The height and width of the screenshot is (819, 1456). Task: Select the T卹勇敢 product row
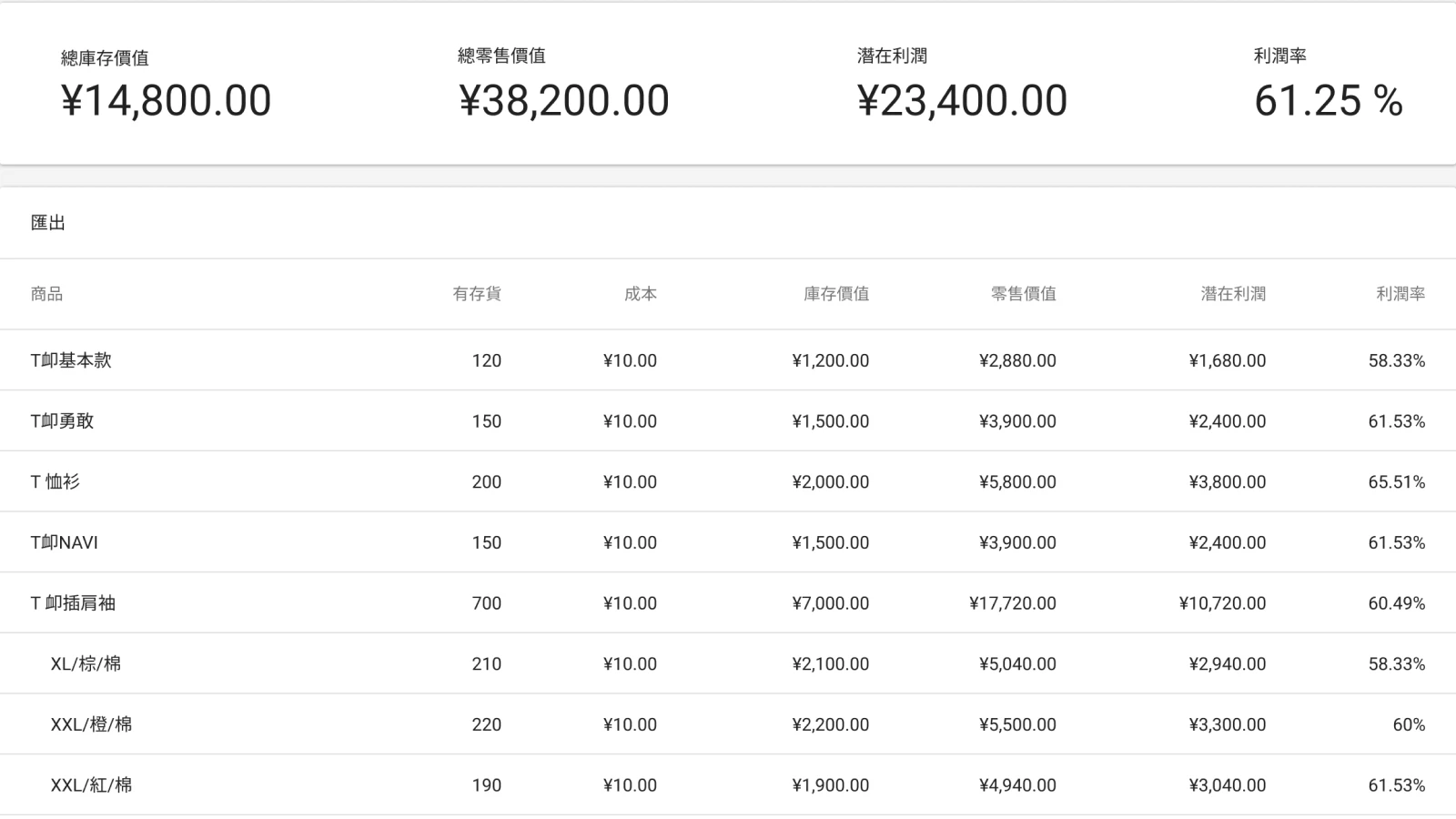pyautogui.click(x=62, y=421)
